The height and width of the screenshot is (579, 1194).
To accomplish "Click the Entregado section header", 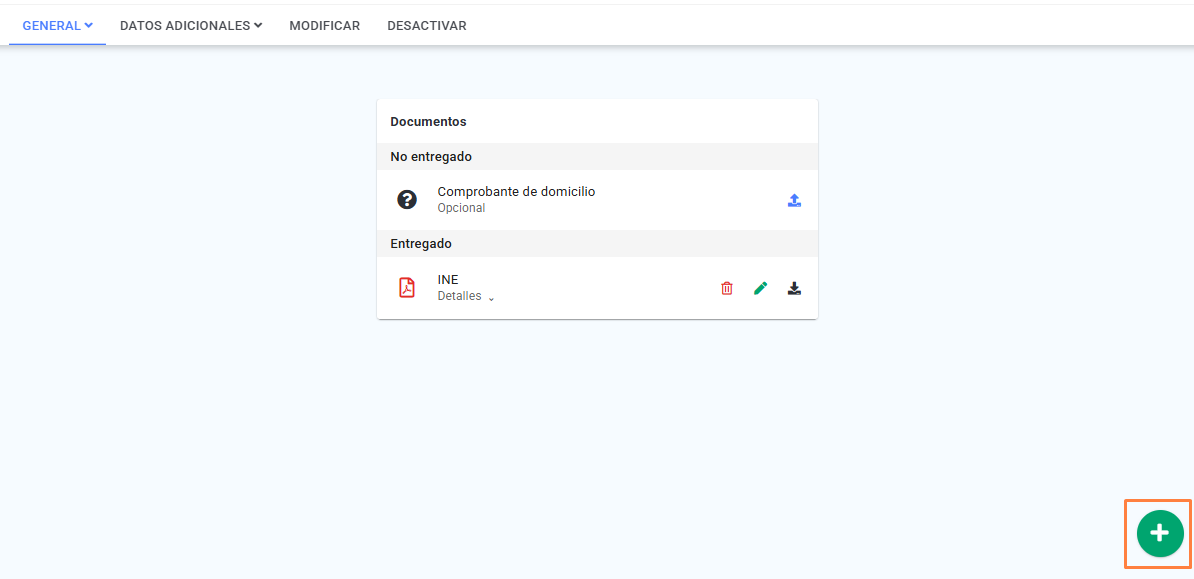I will (597, 244).
